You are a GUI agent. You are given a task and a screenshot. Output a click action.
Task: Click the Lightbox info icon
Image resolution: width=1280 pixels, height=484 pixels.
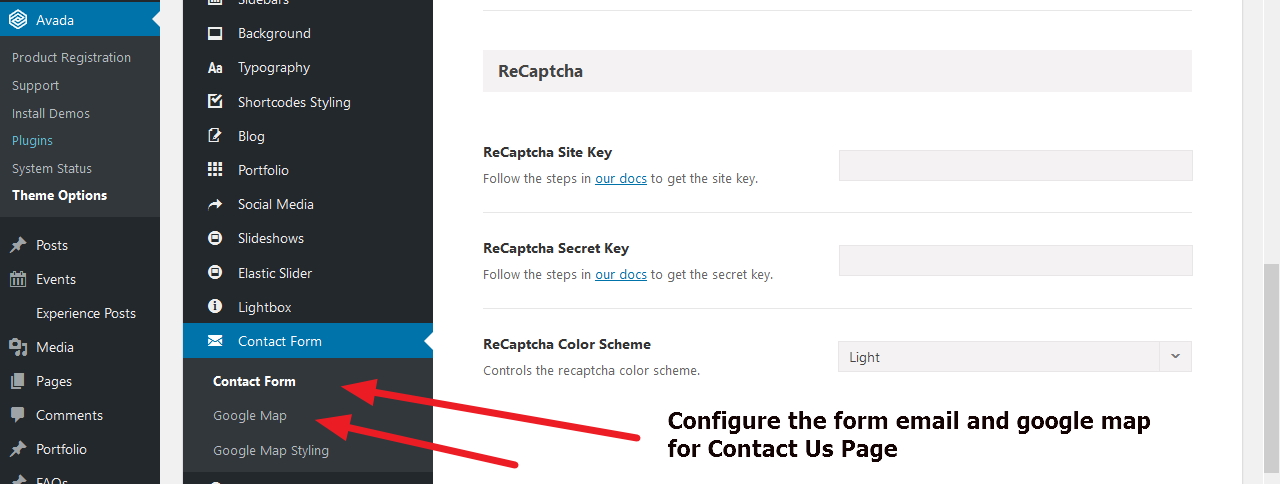pyautogui.click(x=215, y=307)
